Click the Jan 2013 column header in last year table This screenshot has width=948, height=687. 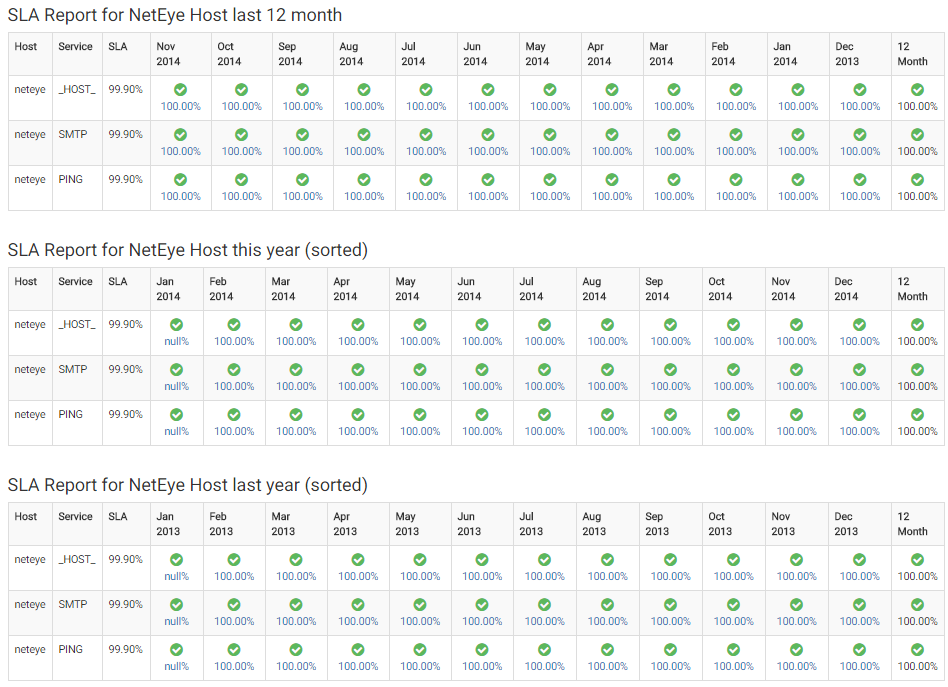coord(177,524)
